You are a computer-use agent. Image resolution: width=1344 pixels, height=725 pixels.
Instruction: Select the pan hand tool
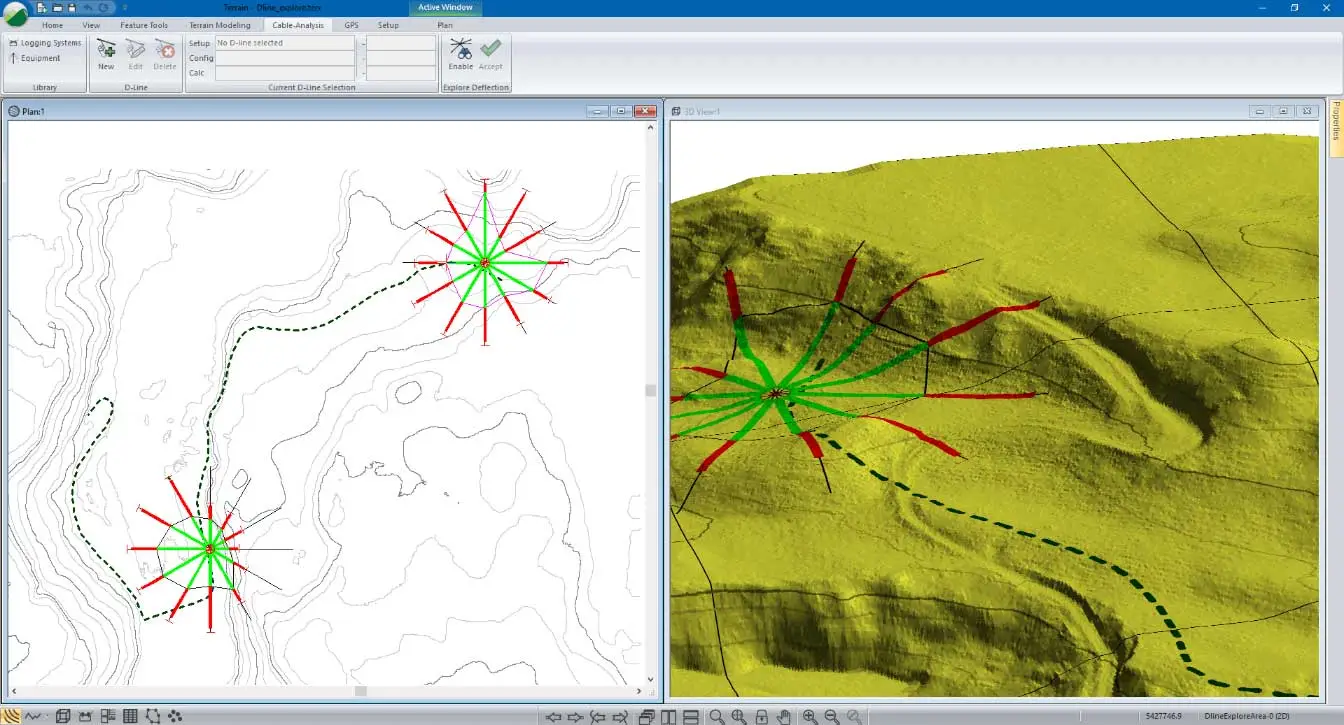[784, 716]
